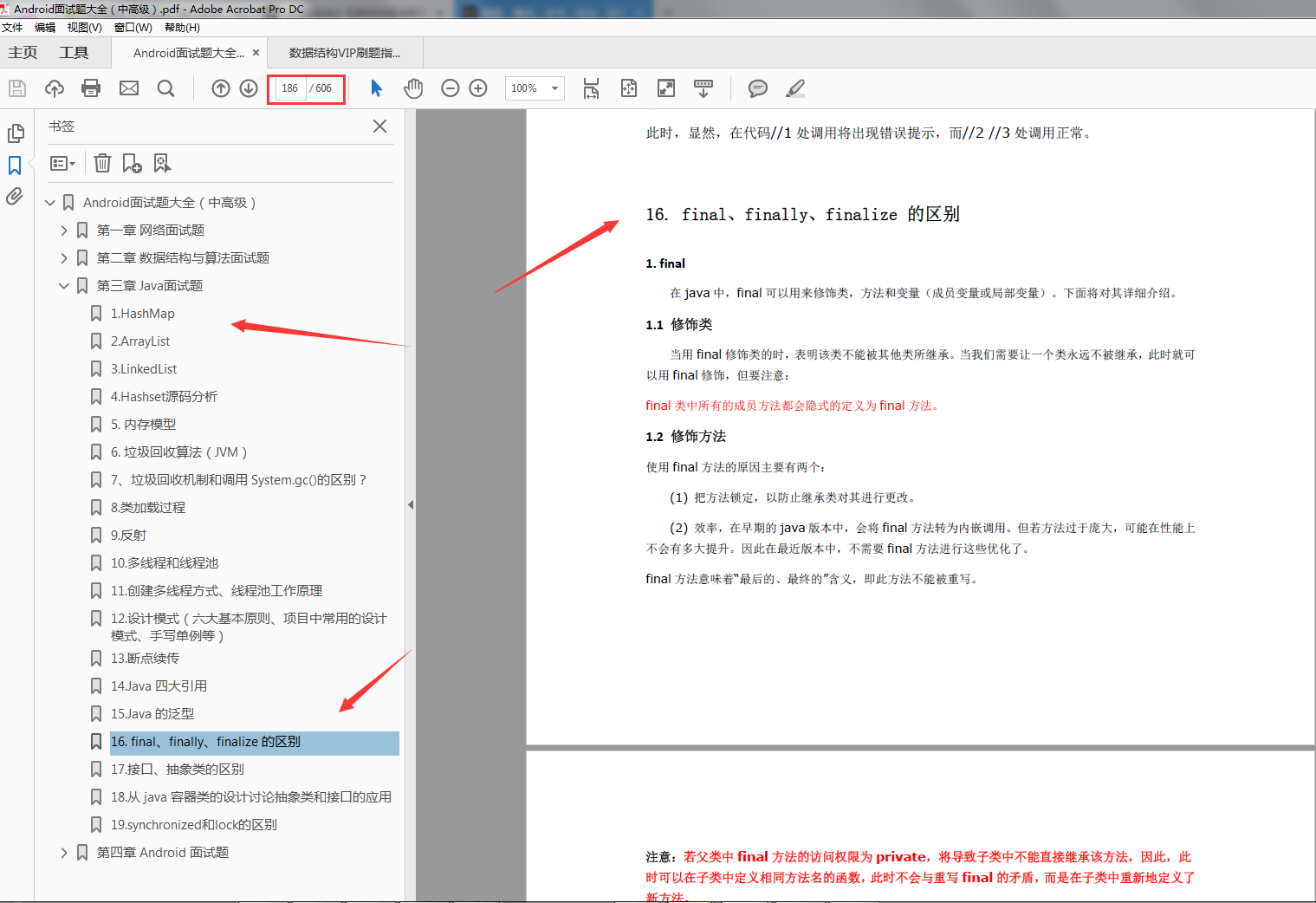Image resolution: width=1316 pixels, height=903 pixels.
Task: Zoom out with minus icon
Action: point(451,88)
